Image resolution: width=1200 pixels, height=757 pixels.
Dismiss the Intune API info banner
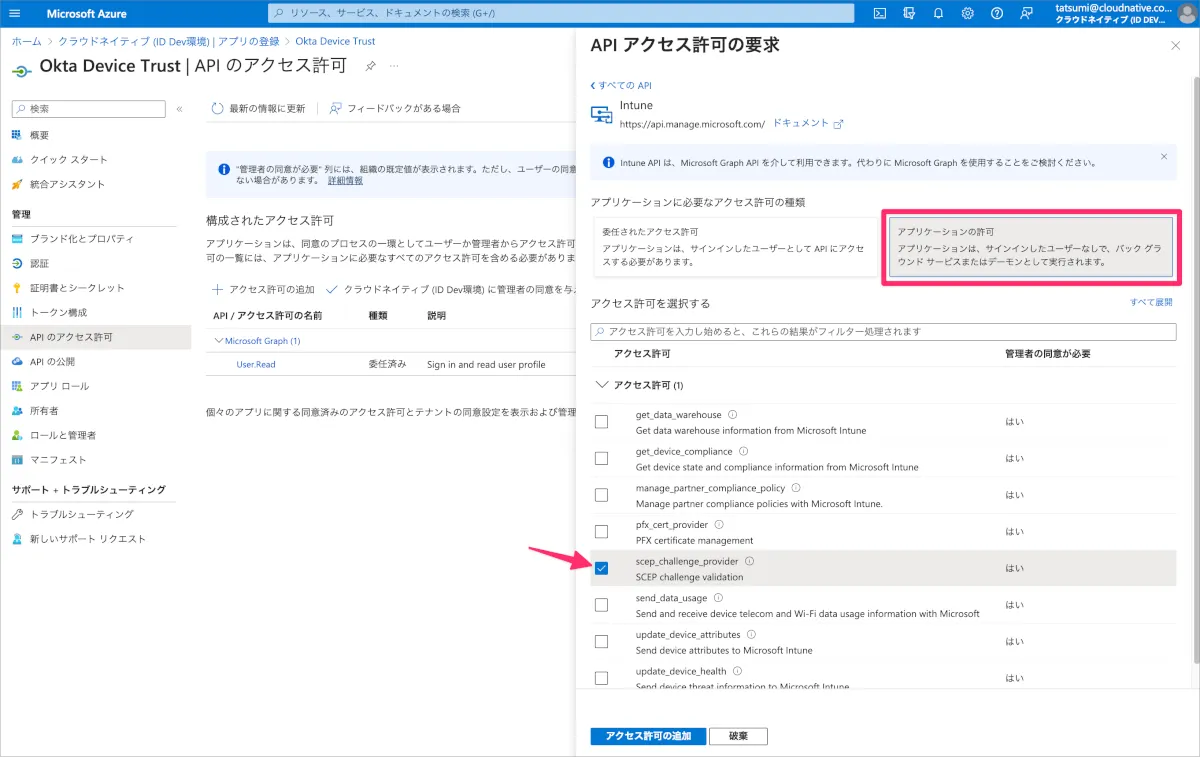(1163, 157)
